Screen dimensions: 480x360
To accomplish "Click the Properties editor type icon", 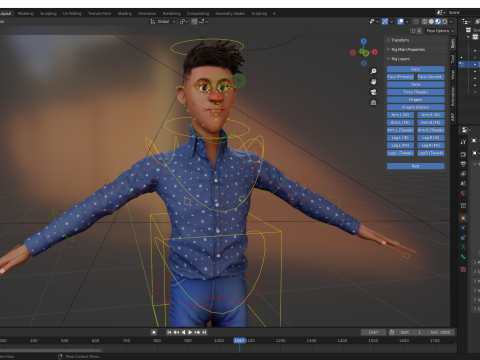I will pos(465,129).
